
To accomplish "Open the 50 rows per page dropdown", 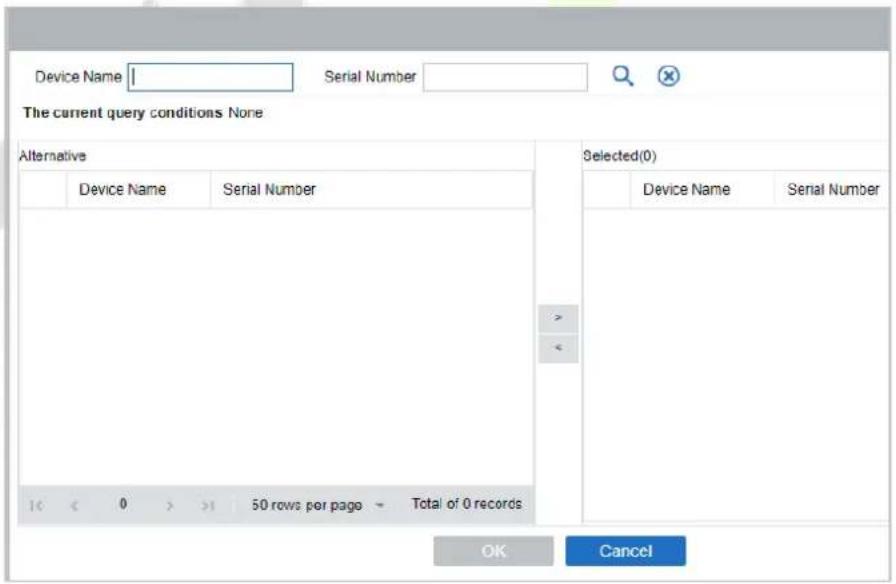I will pyautogui.click(x=317, y=505).
